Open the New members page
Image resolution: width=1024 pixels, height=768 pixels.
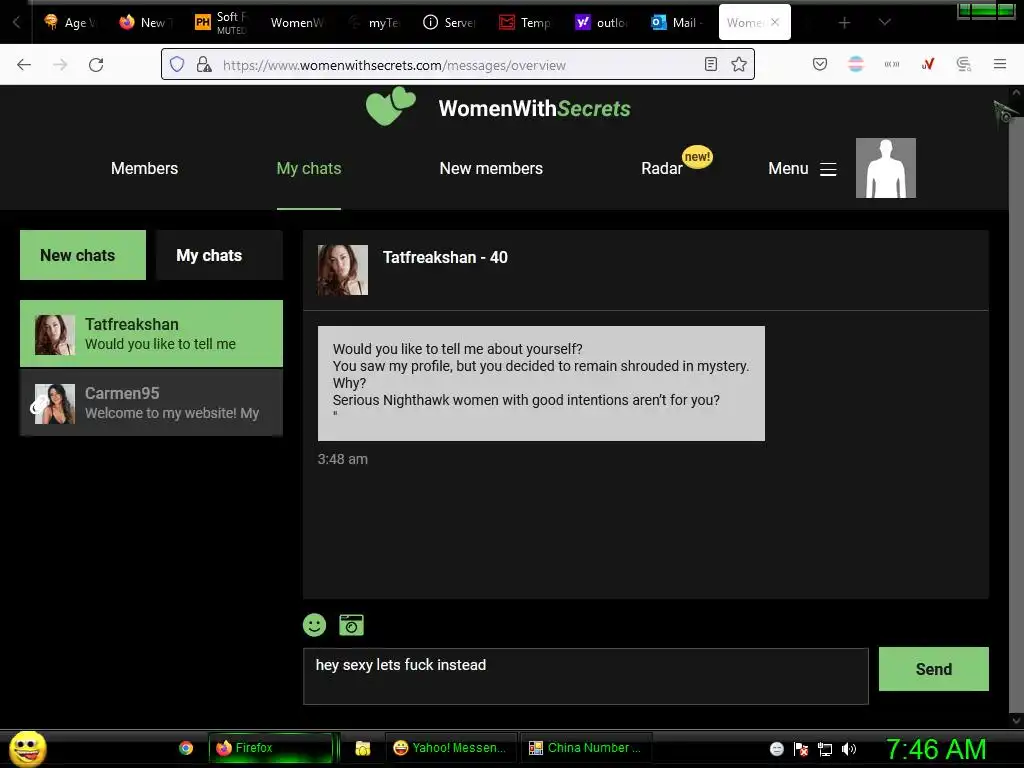pos(491,168)
